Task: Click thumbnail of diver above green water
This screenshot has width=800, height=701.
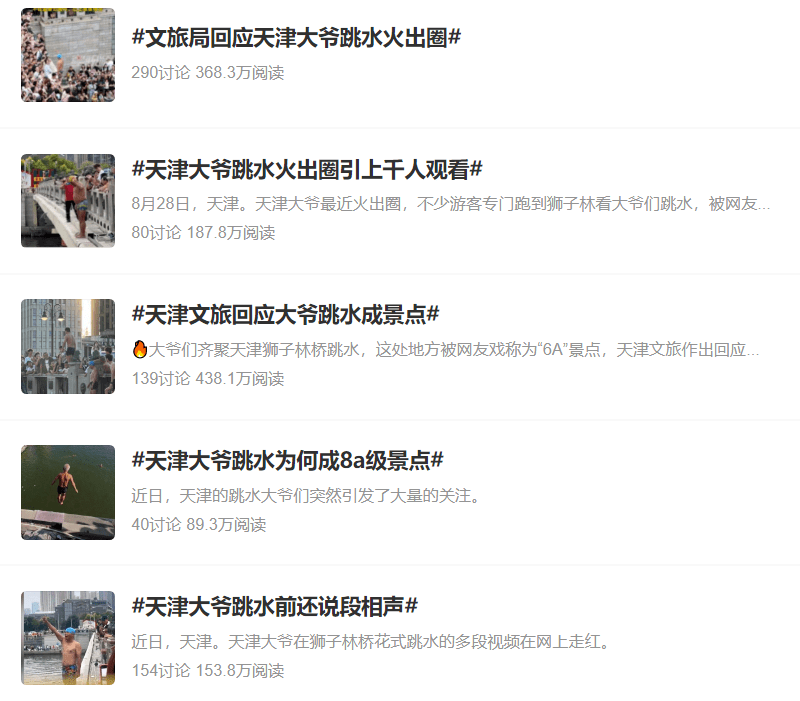Action: [x=68, y=492]
